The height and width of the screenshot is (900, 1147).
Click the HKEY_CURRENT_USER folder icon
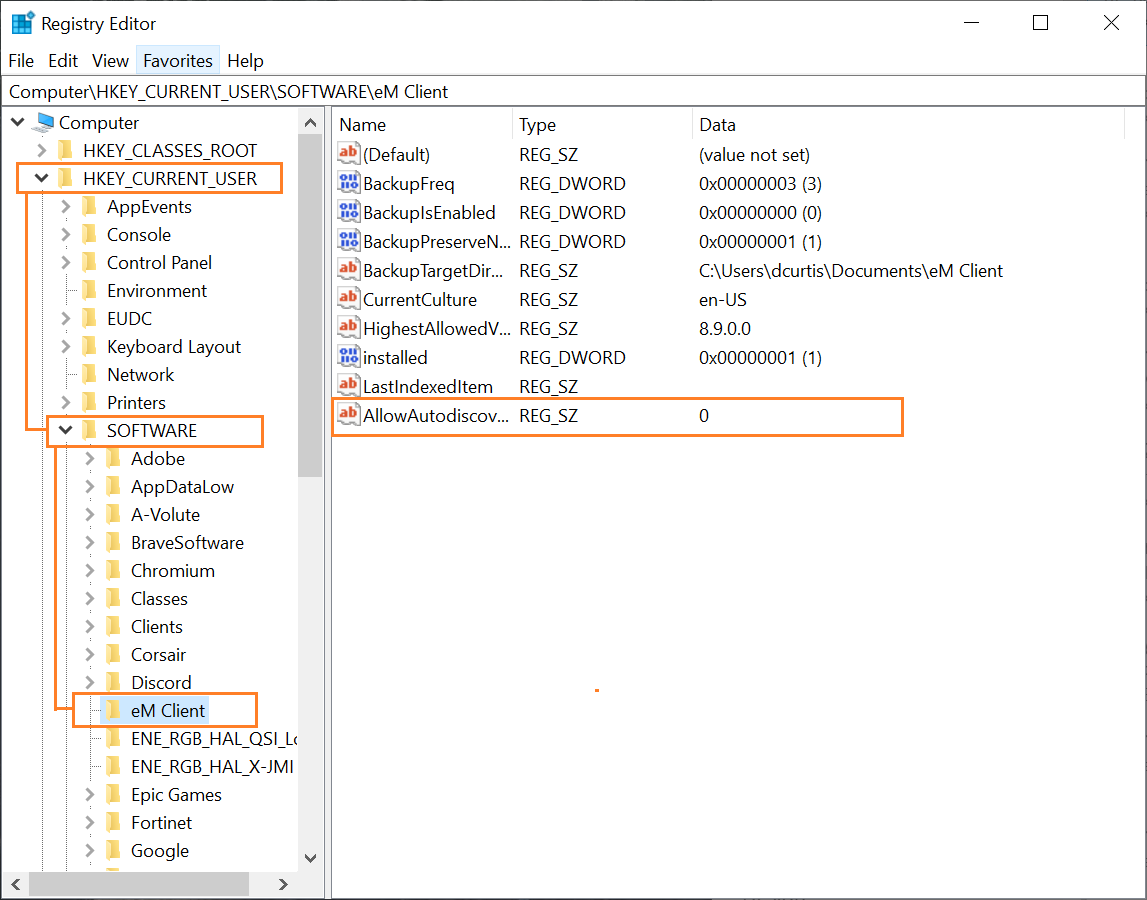65,178
